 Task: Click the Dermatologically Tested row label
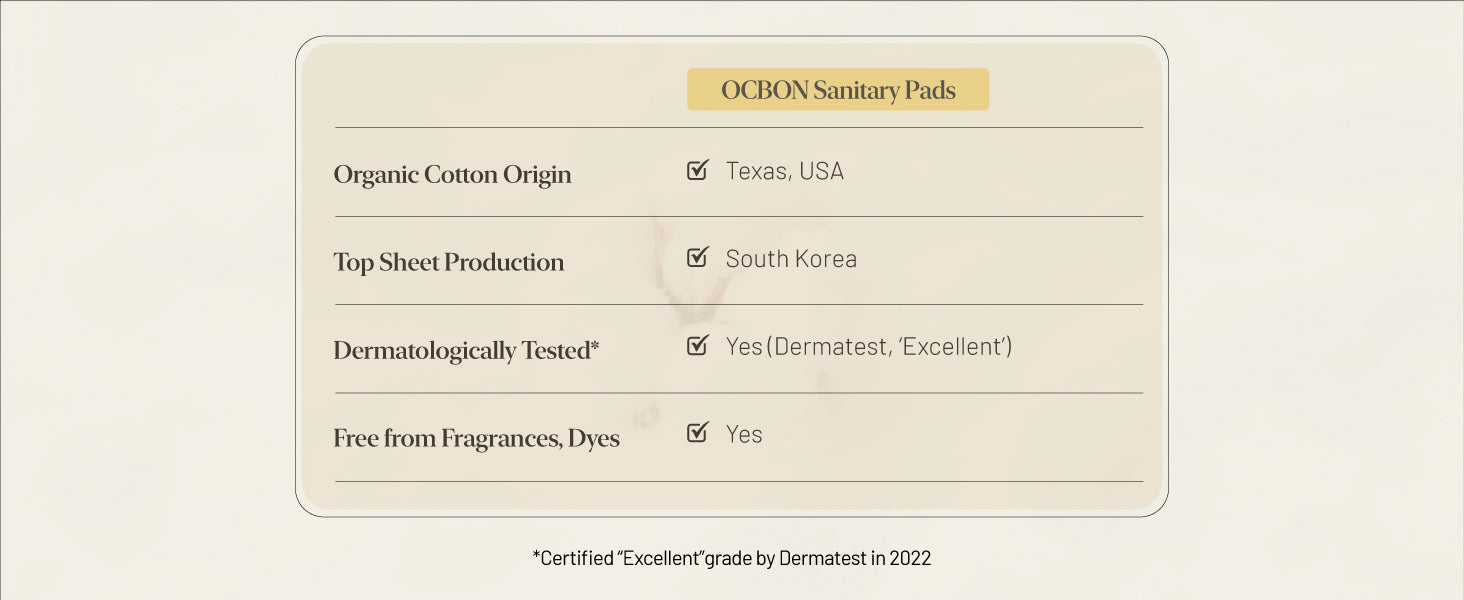click(460, 350)
